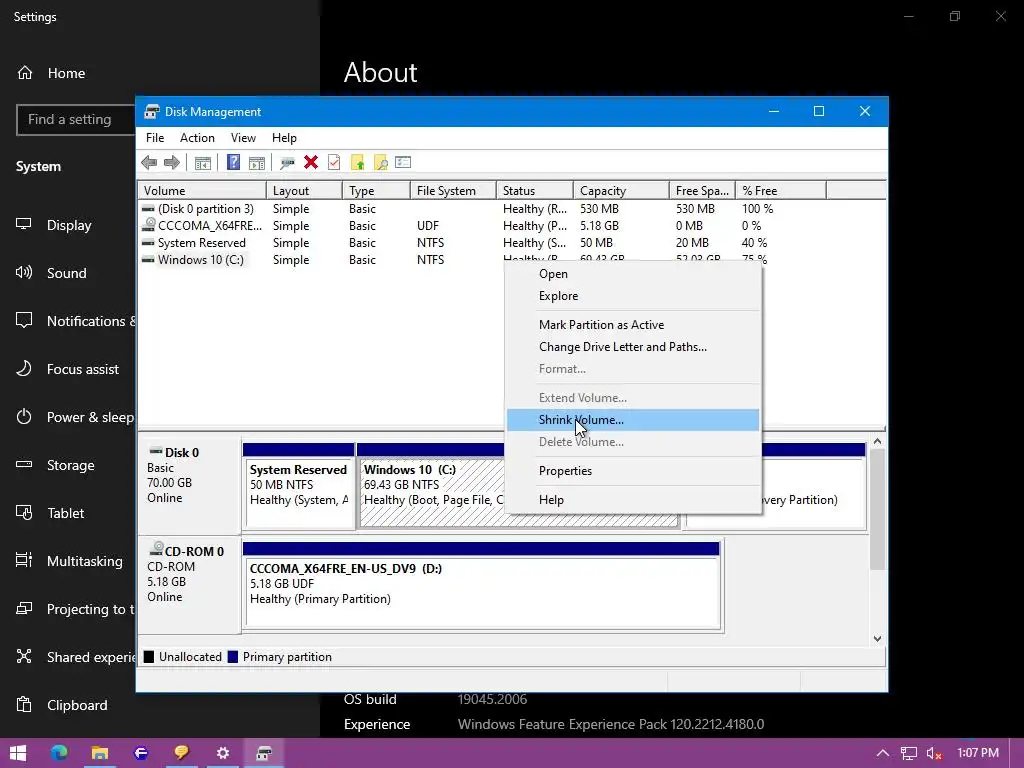
Task: Click the Home icon in Settings
Action: pos(25,72)
